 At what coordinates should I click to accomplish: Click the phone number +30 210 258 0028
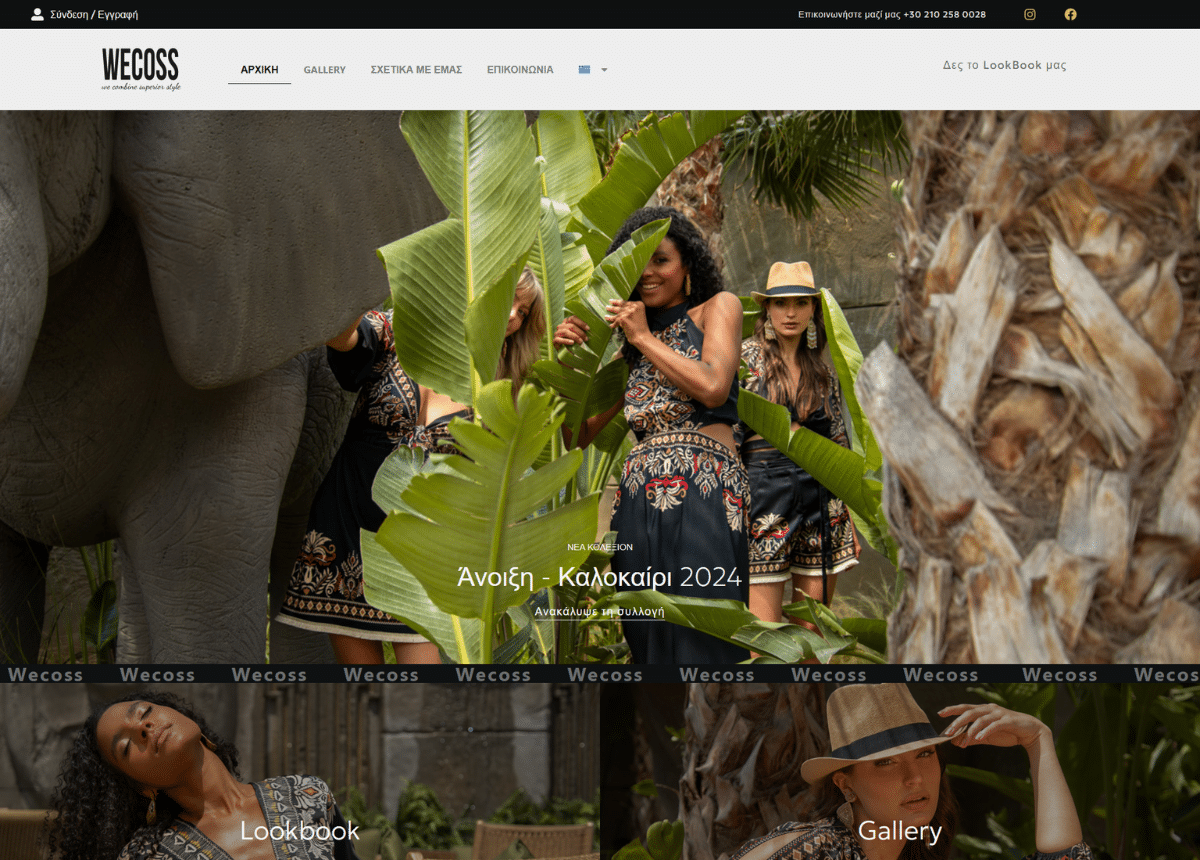944,15
